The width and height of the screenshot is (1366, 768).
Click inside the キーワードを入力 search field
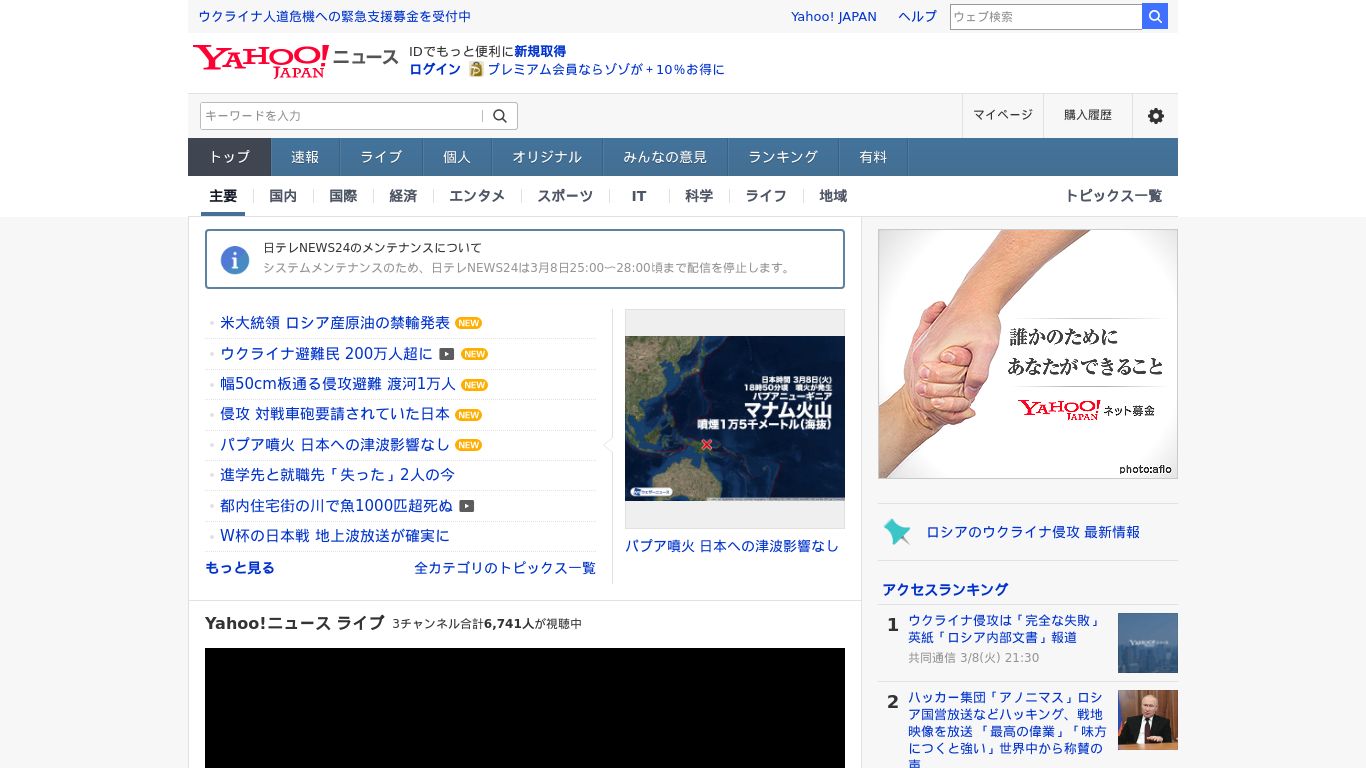coord(340,115)
